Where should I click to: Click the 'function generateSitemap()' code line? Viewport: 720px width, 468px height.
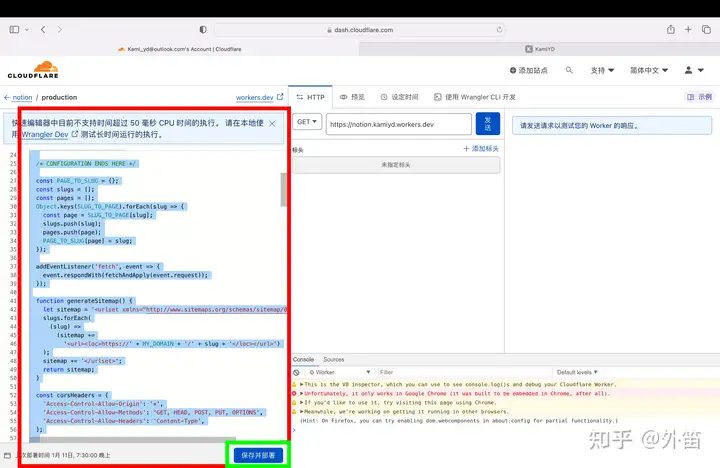tap(84, 301)
